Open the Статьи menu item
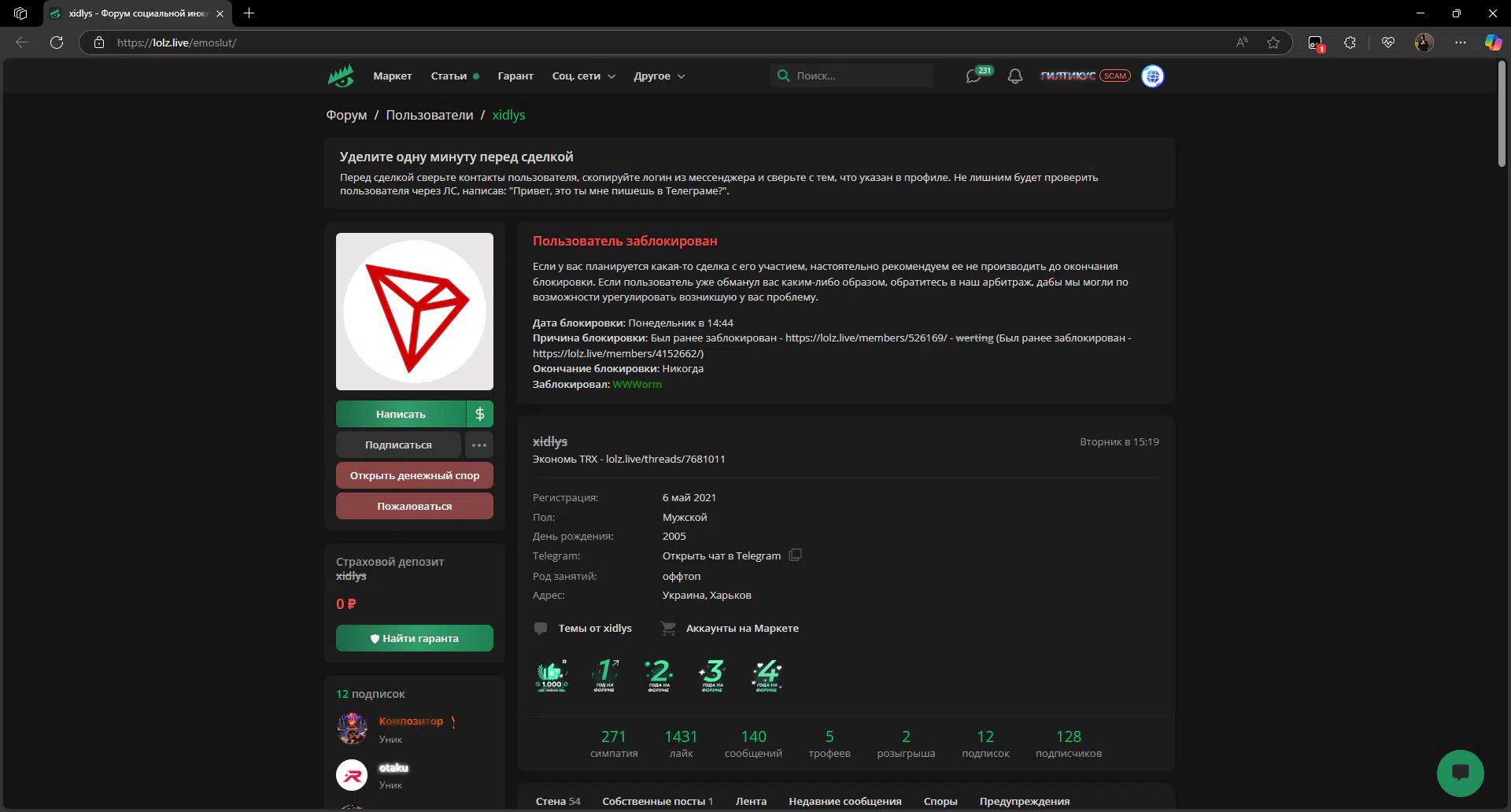 pos(449,76)
